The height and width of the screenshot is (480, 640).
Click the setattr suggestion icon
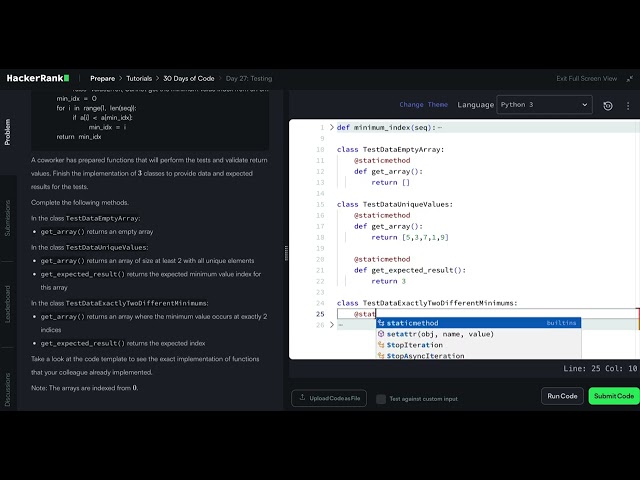381,334
